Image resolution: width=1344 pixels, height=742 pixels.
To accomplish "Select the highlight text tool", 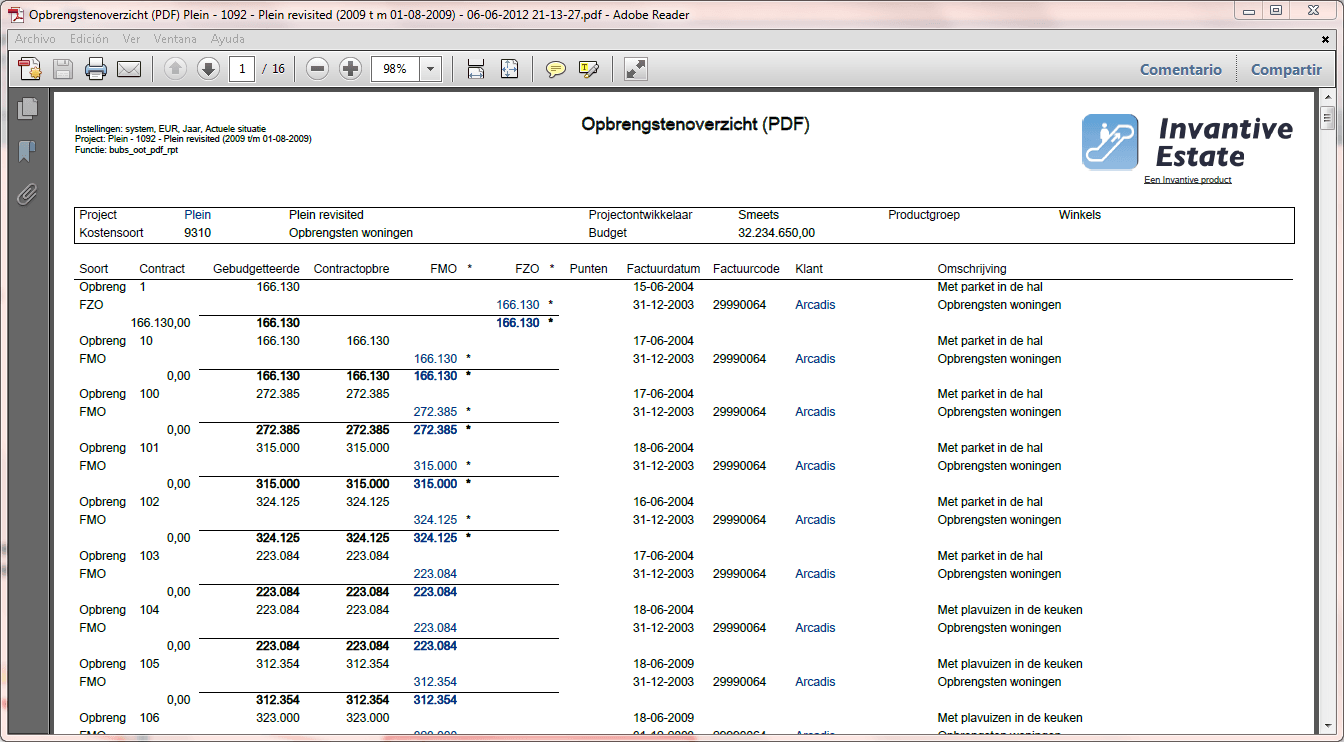I will click(588, 69).
